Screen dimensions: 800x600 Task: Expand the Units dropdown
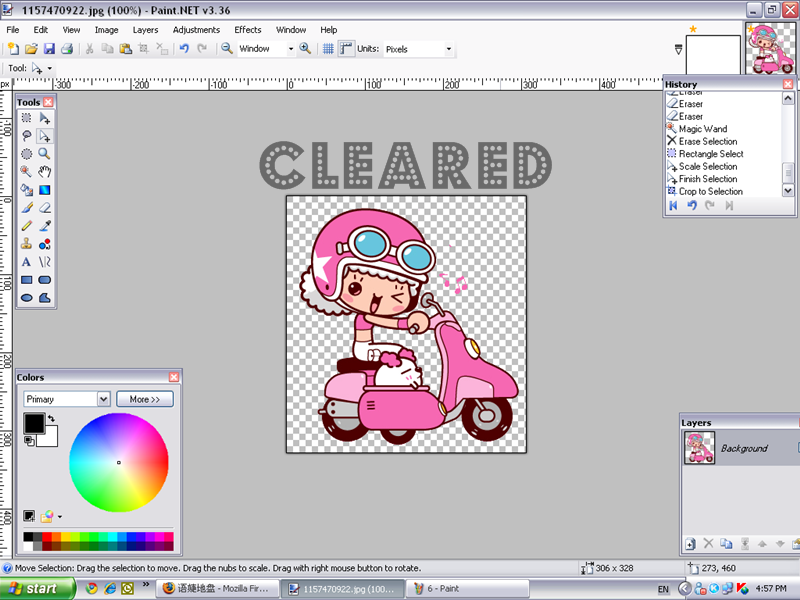point(448,49)
